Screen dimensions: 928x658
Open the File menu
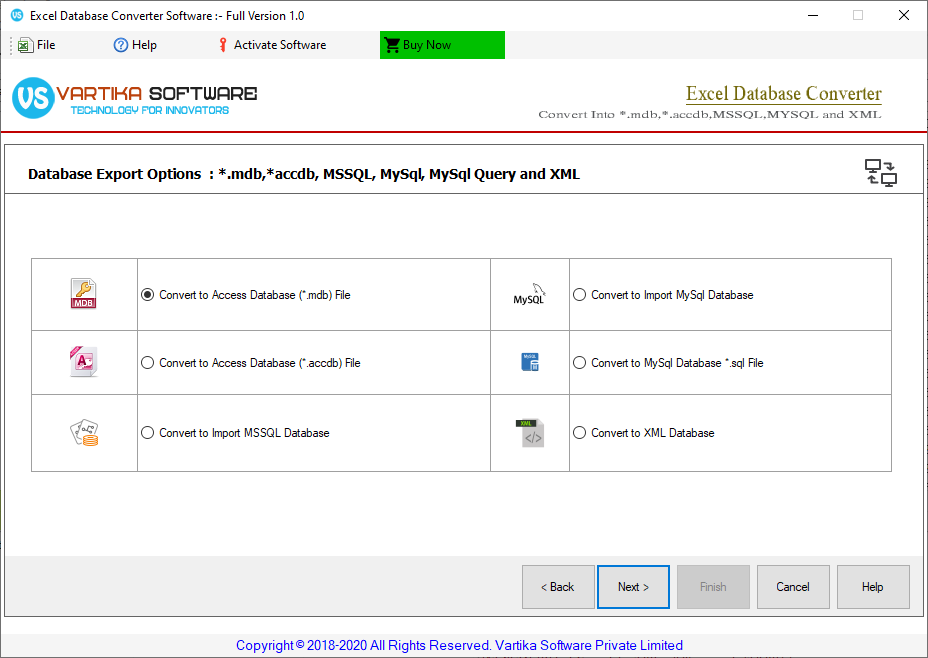click(x=37, y=45)
